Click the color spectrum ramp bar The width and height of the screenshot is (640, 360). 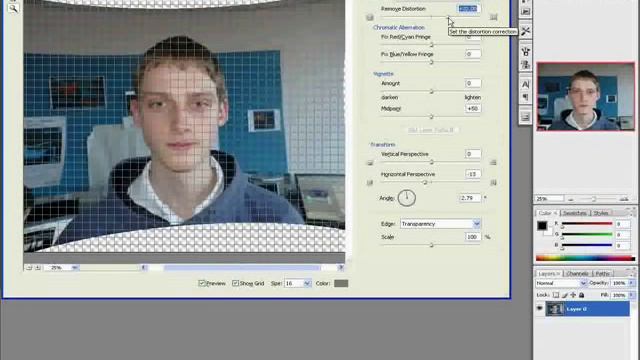586,258
